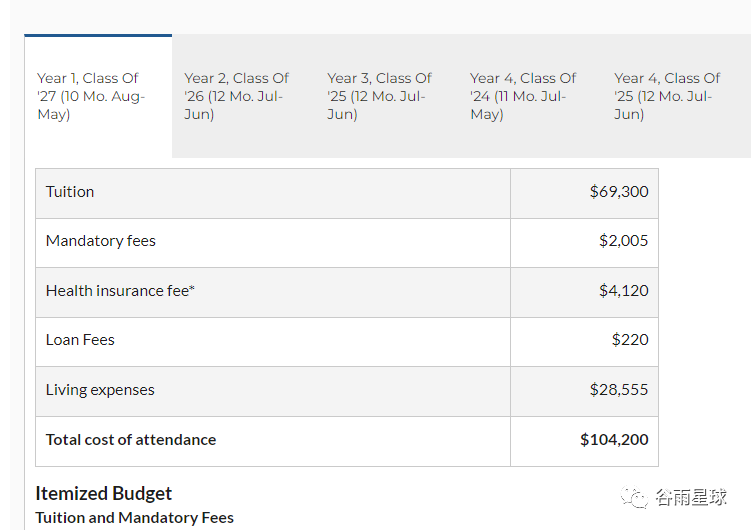Click the $104,200 total amount

pyautogui.click(x=614, y=440)
